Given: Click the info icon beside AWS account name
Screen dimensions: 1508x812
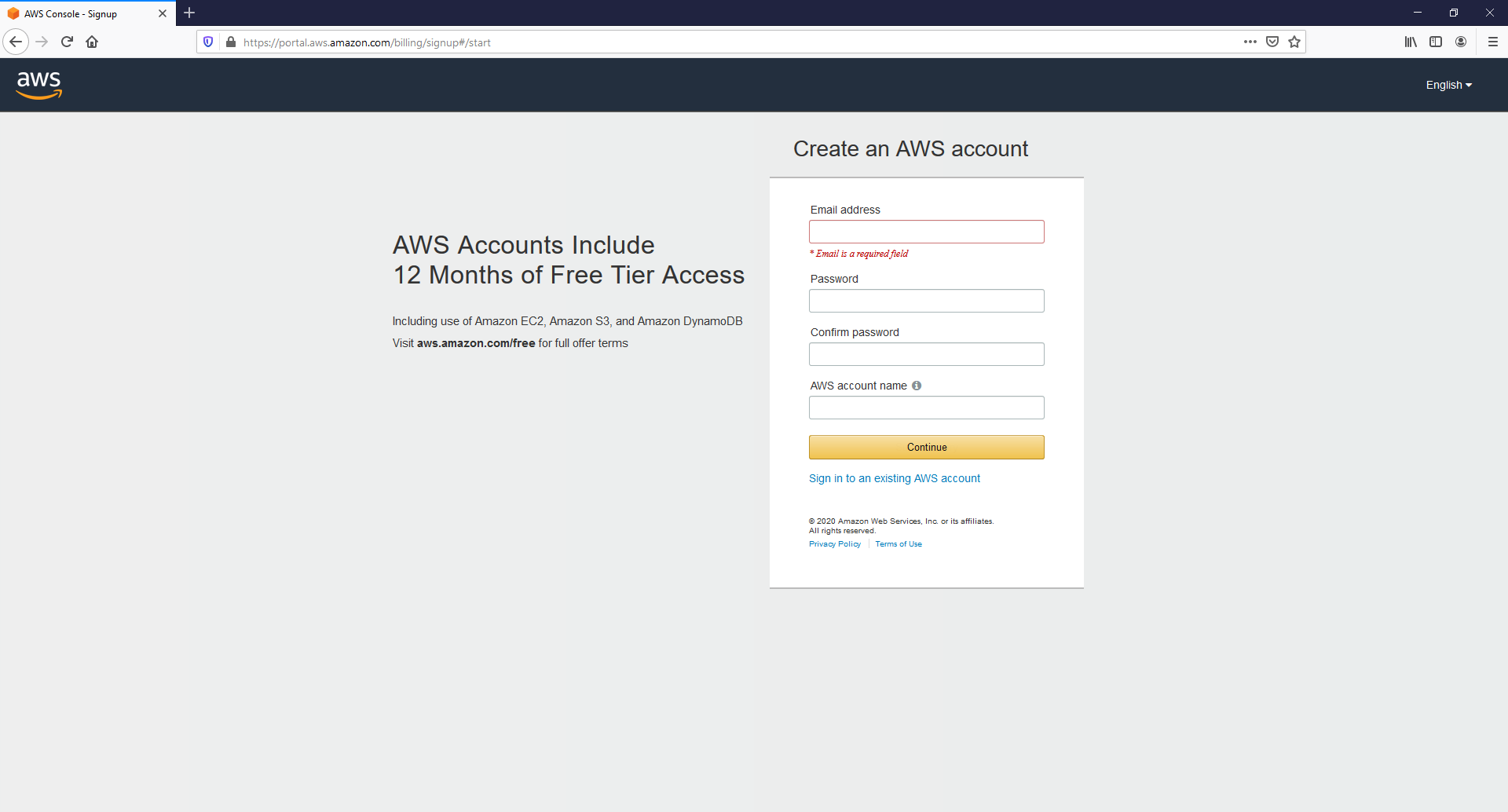Looking at the screenshot, I should click(917, 386).
